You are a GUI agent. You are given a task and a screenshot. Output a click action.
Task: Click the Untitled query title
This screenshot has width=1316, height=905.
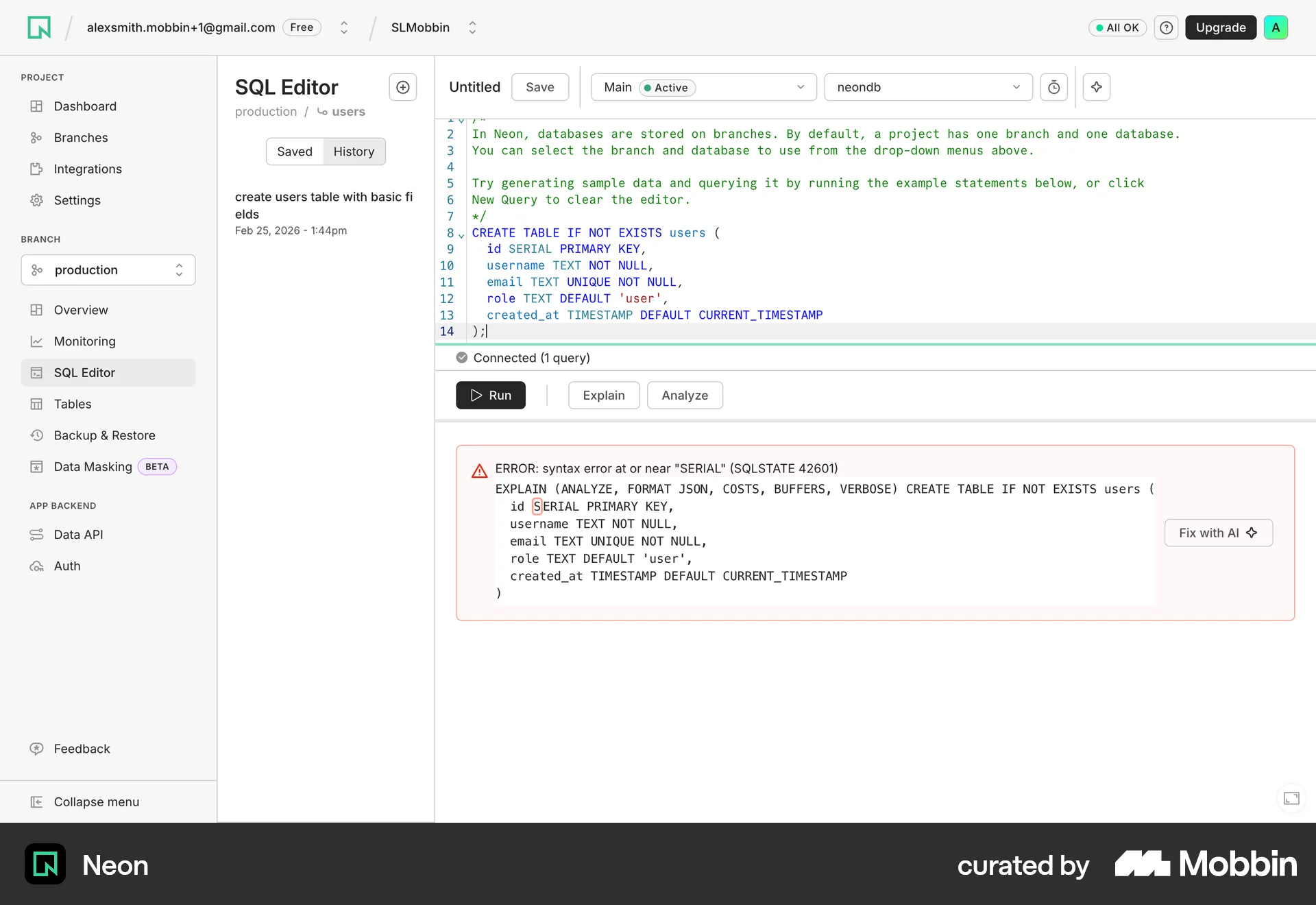[475, 87]
